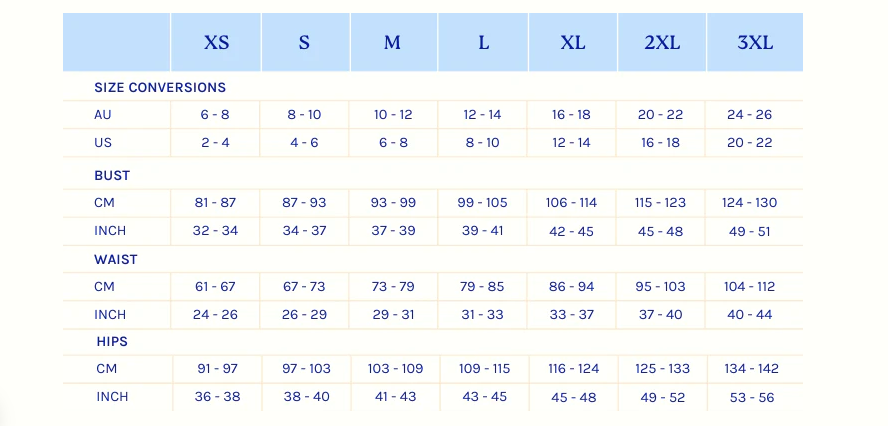The width and height of the screenshot is (888, 426).
Task: Select AU size 6 - 8 cell
Action: tap(215, 115)
